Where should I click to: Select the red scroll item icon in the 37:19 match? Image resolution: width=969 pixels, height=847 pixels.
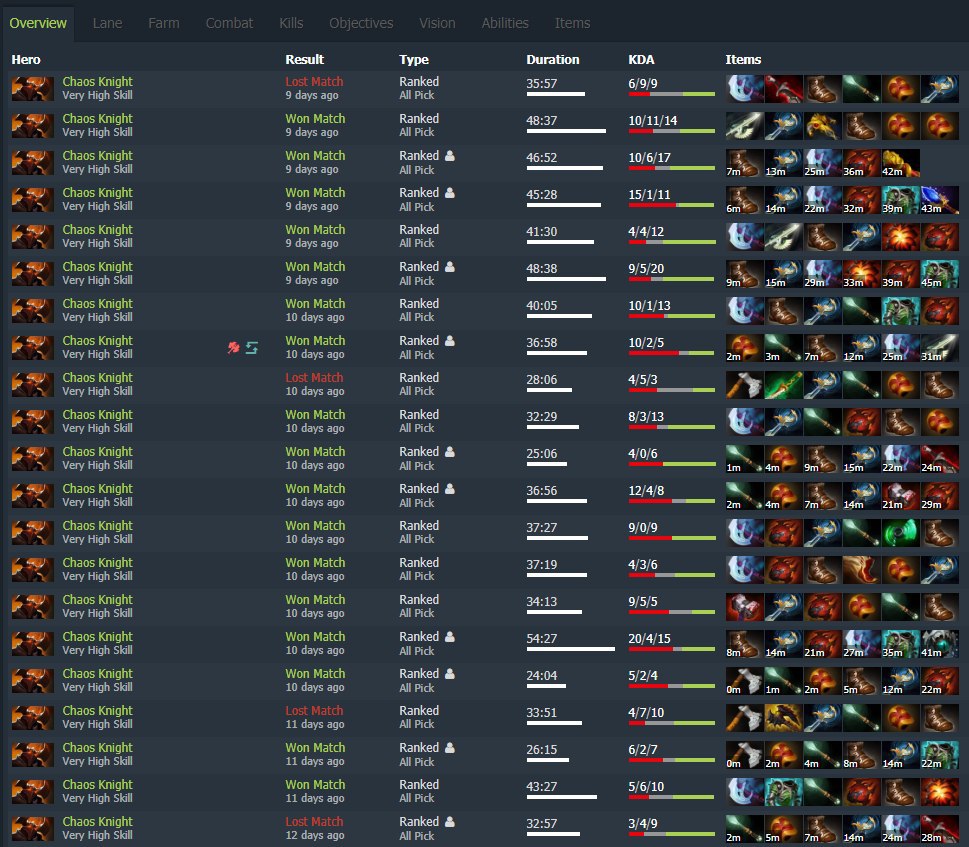(861, 570)
